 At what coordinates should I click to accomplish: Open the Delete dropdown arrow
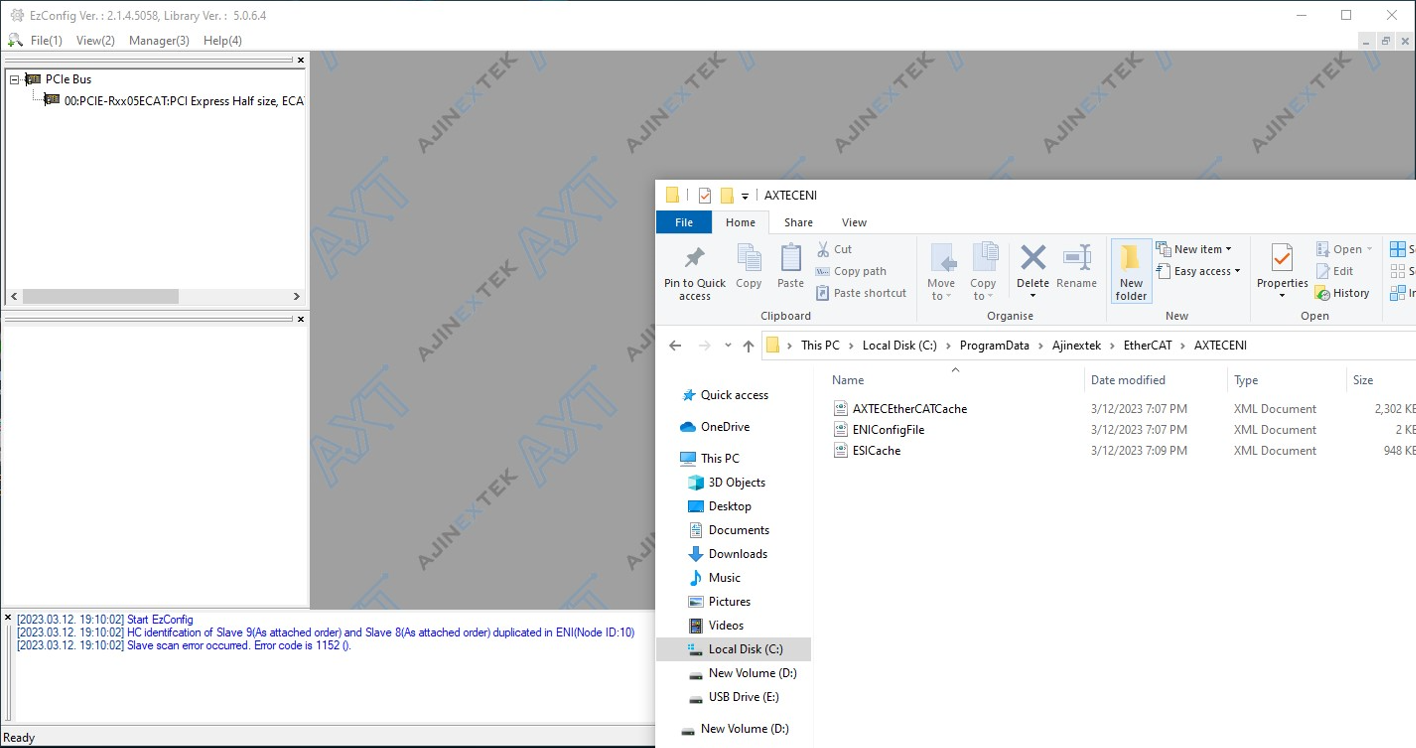click(1033, 296)
